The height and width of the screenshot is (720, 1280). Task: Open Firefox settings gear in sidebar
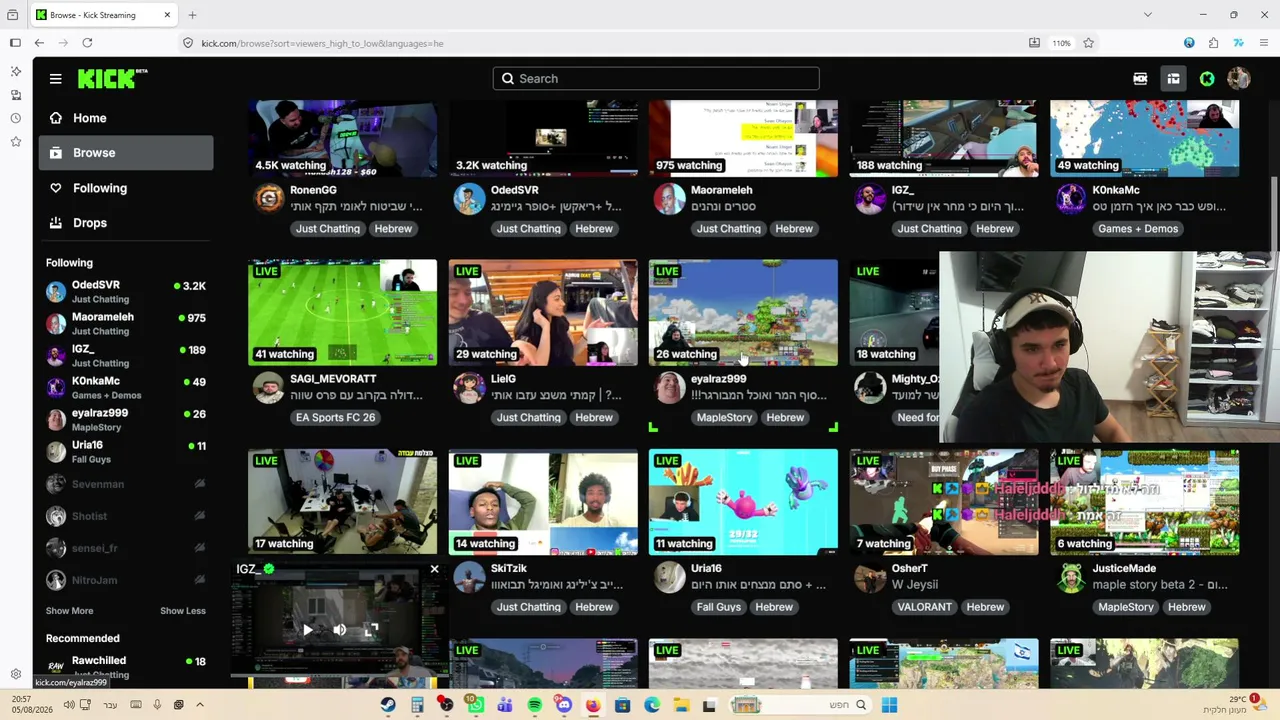point(15,674)
